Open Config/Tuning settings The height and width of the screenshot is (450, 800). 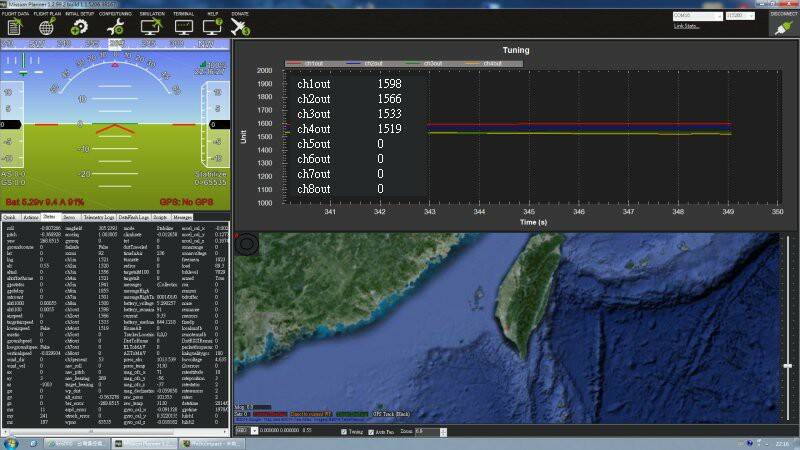(x=116, y=25)
